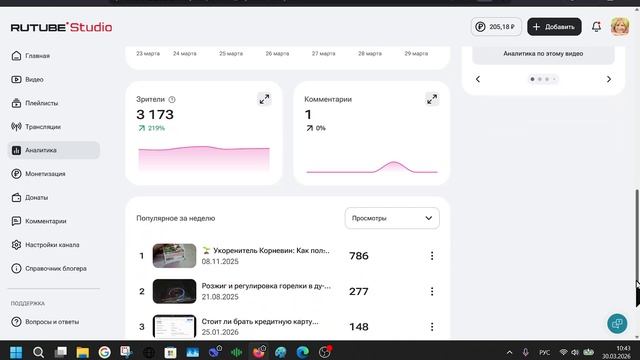
Task: Click the 148 views value
Action: (x=359, y=327)
